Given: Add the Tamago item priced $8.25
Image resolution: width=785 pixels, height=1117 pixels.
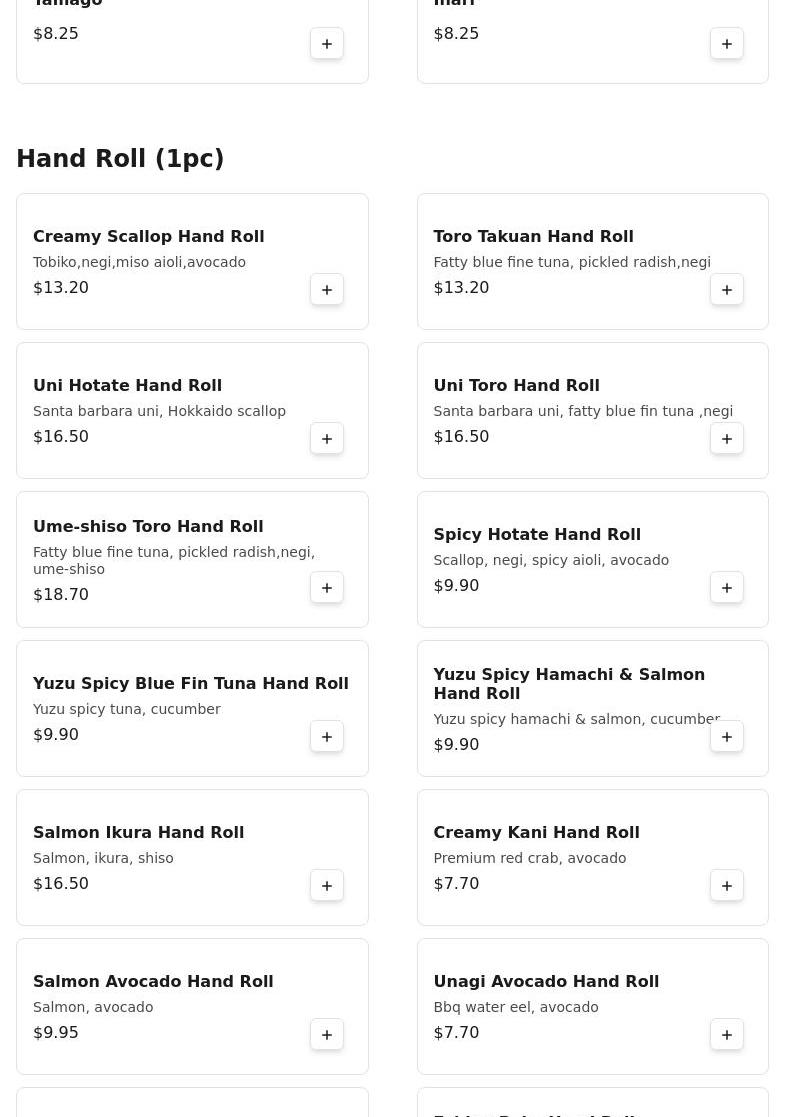Looking at the screenshot, I should click(327, 44).
